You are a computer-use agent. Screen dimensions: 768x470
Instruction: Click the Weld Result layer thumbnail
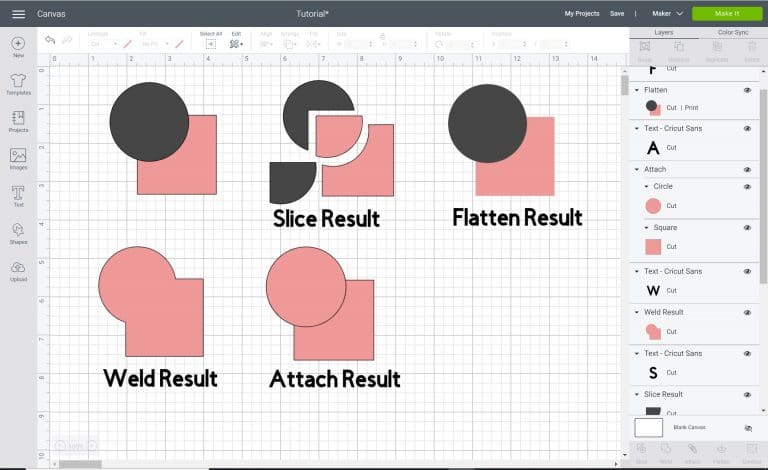tap(653, 331)
